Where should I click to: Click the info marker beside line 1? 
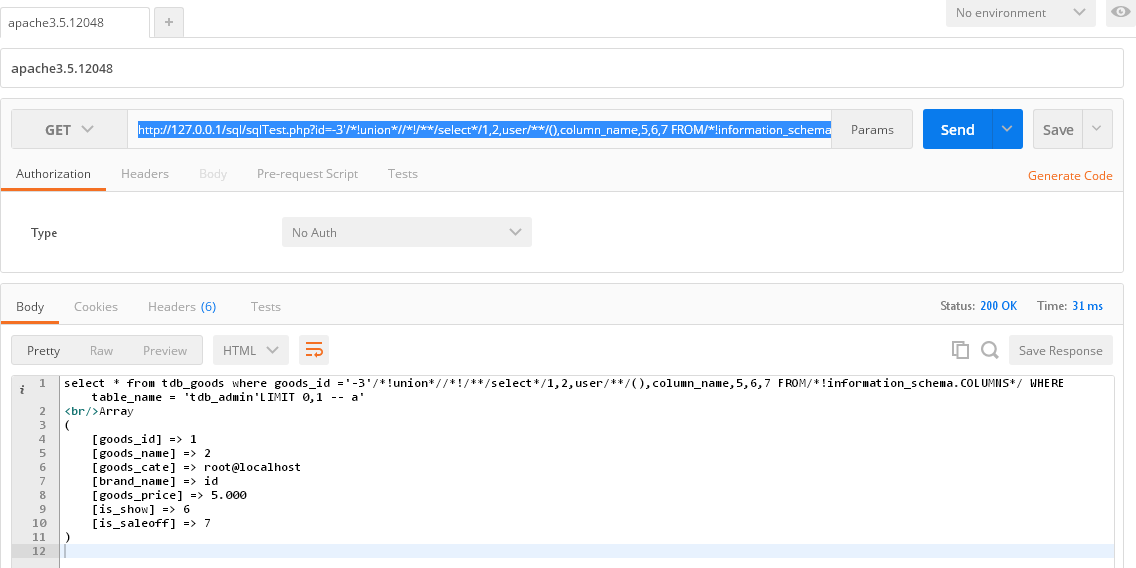(22, 389)
